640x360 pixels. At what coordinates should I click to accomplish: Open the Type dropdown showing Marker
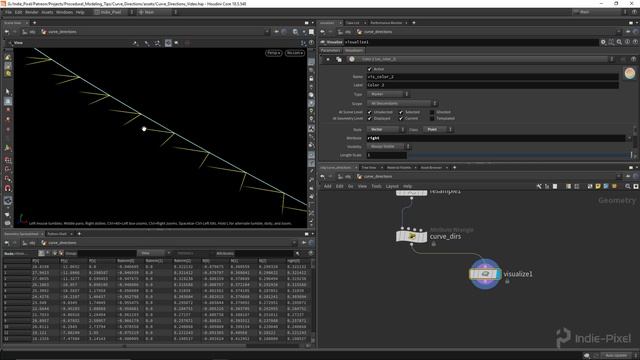[388, 94]
